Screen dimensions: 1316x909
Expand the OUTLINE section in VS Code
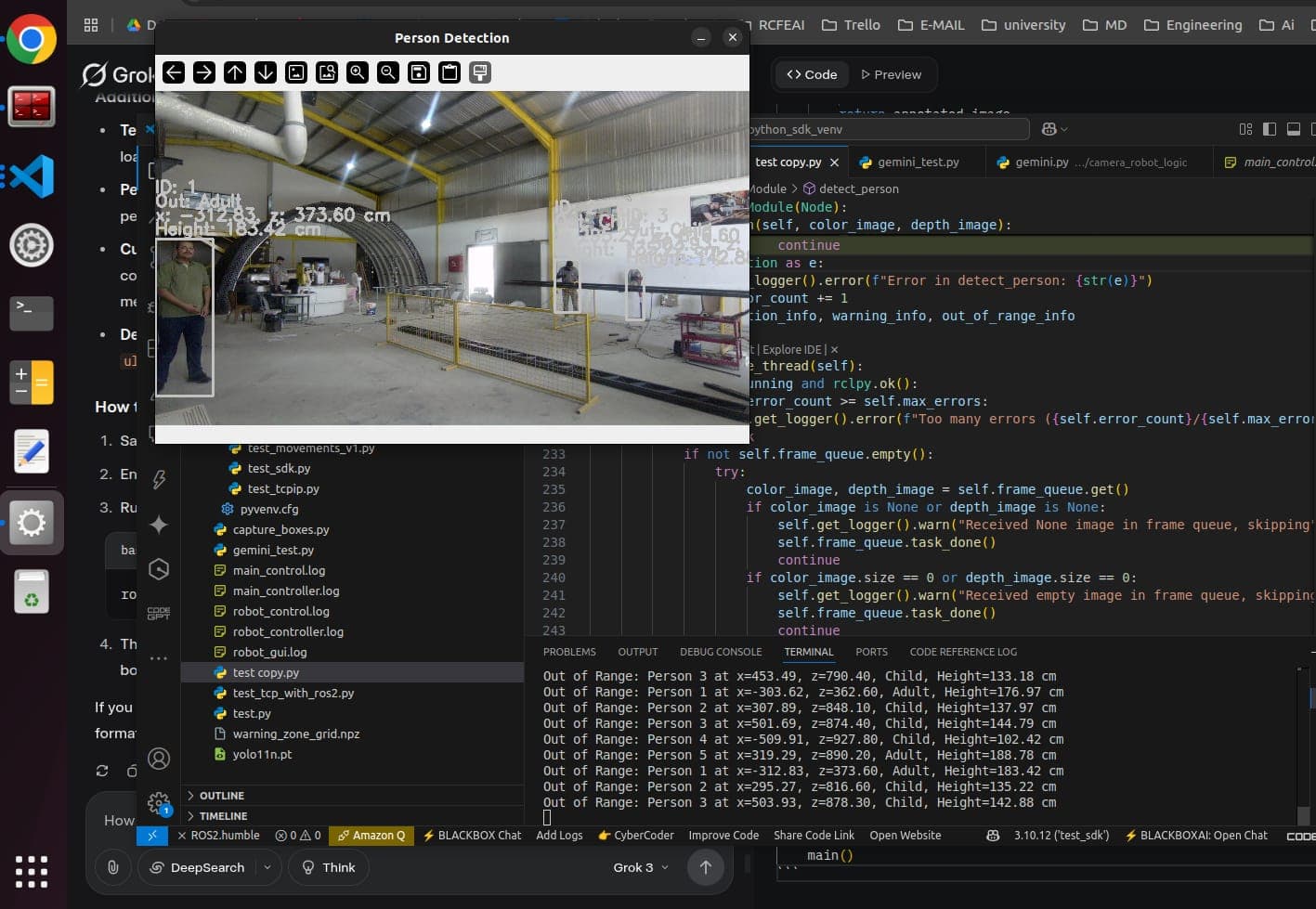tap(353, 796)
